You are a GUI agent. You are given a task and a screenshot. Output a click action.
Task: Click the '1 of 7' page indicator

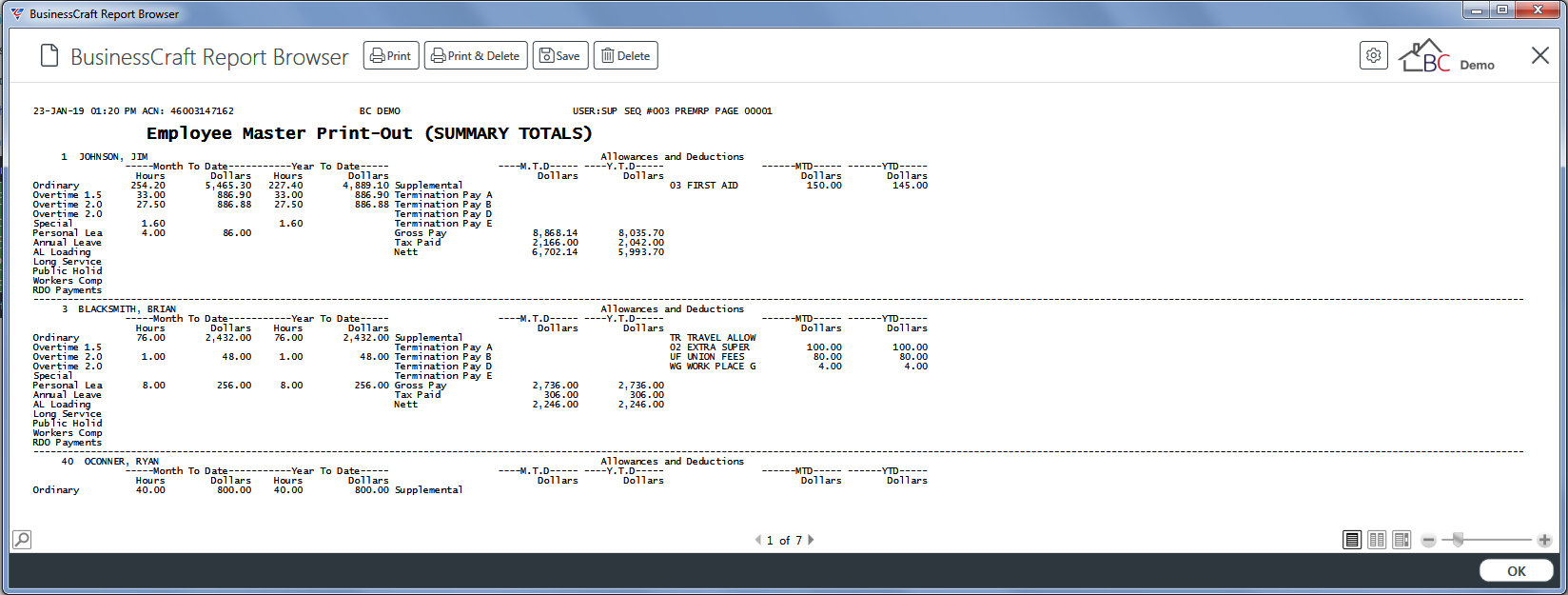pos(784,540)
